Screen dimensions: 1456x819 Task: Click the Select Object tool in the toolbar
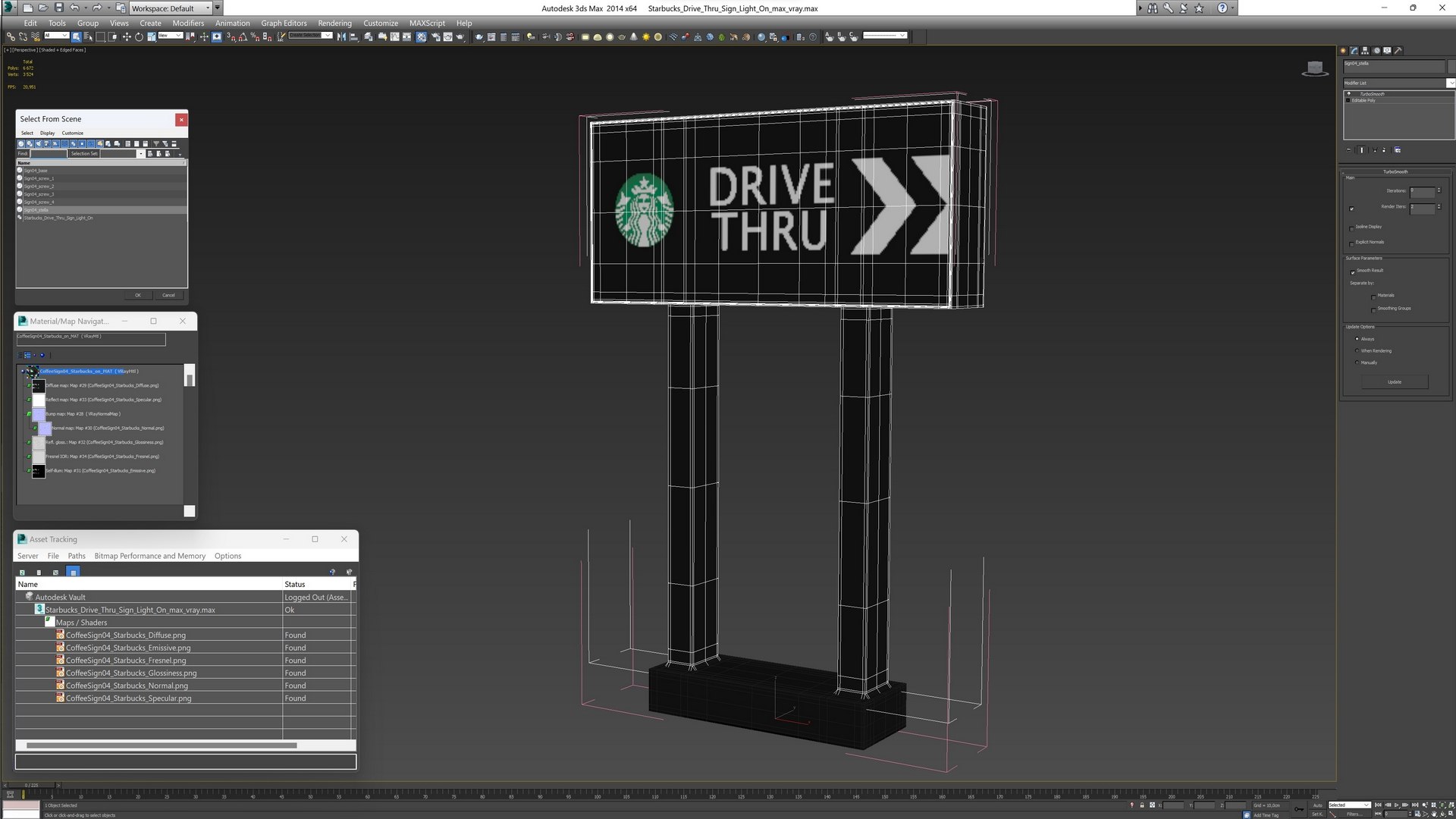(x=77, y=36)
